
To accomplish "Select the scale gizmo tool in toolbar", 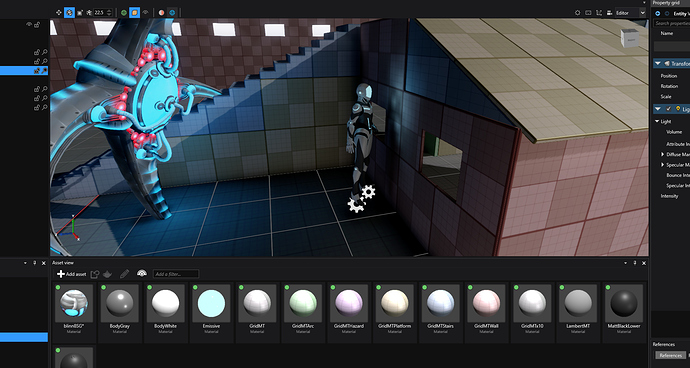I will point(79,13).
